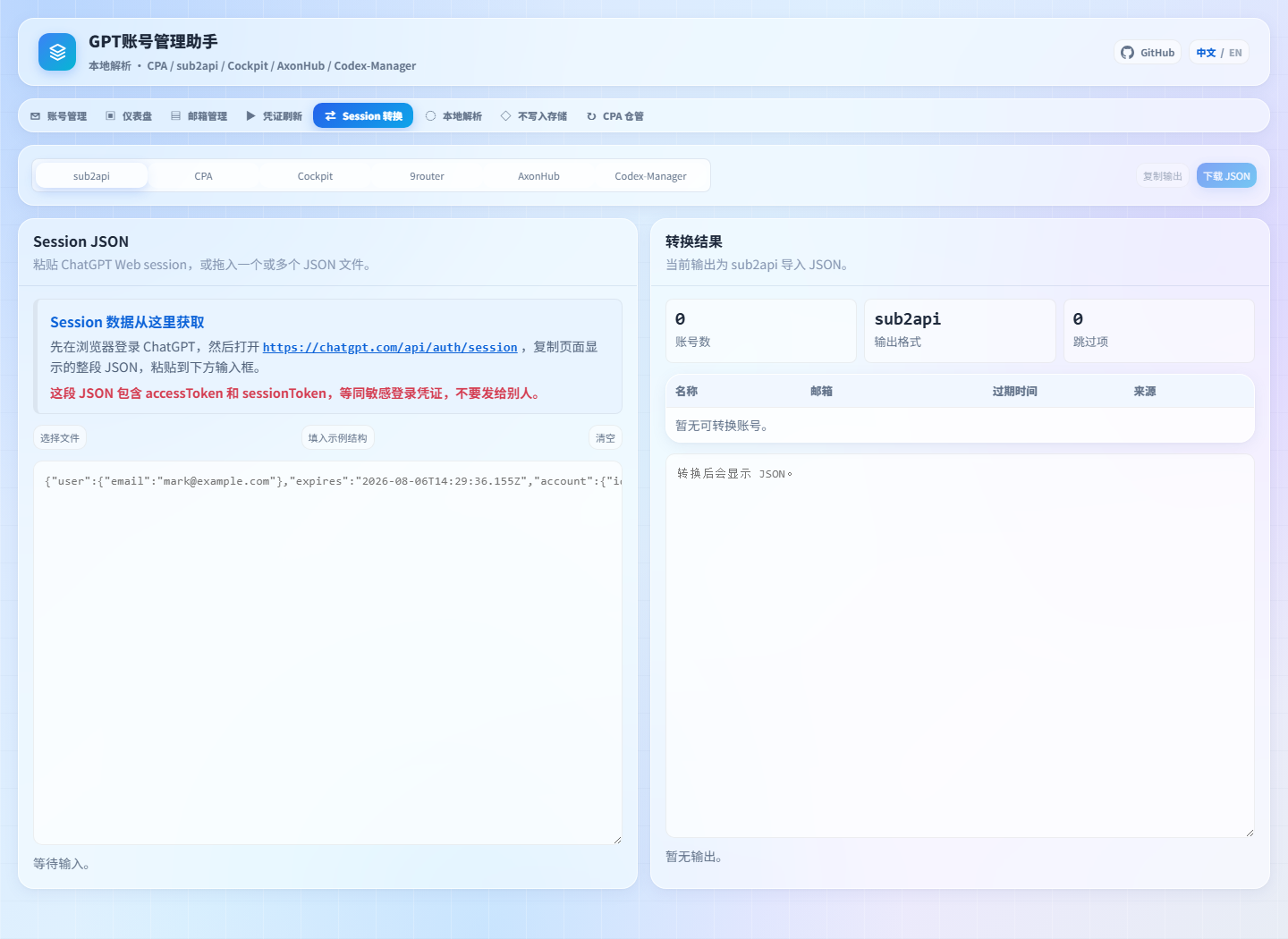Pick the 9router output format
The width and height of the screenshot is (1288, 939).
click(427, 176)
